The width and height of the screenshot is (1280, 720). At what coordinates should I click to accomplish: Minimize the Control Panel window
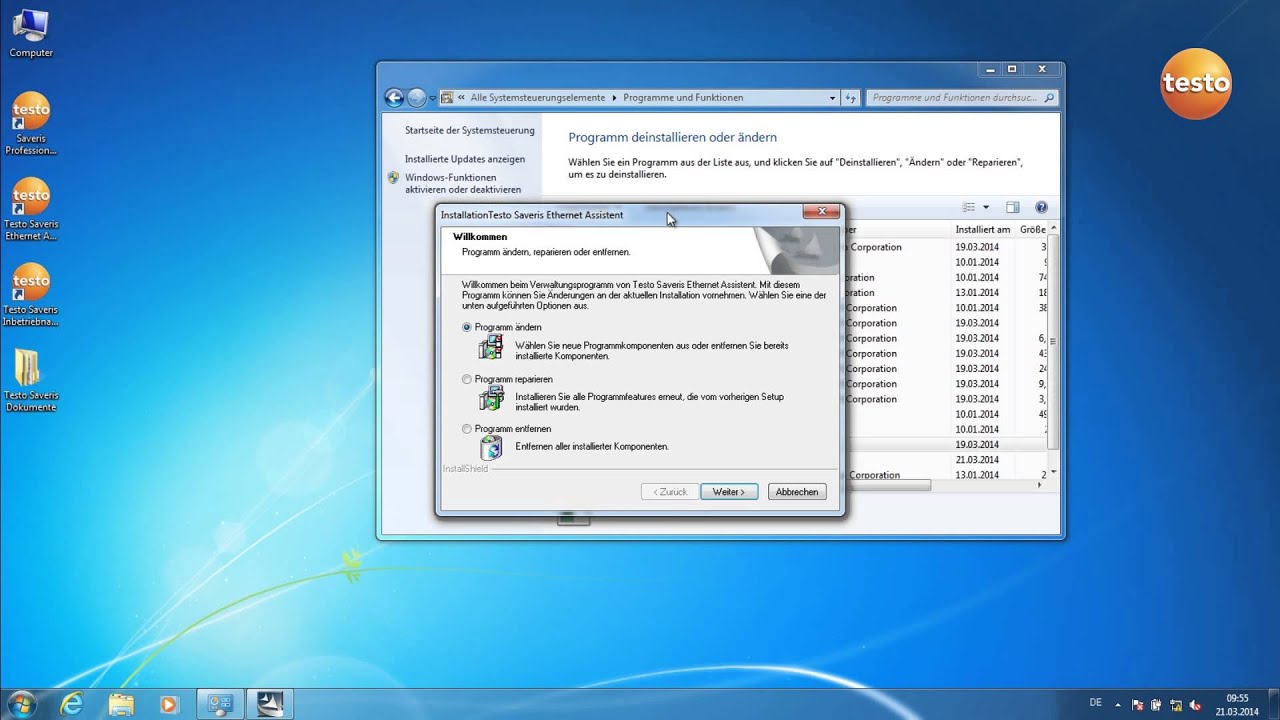(x=988, y=69)
